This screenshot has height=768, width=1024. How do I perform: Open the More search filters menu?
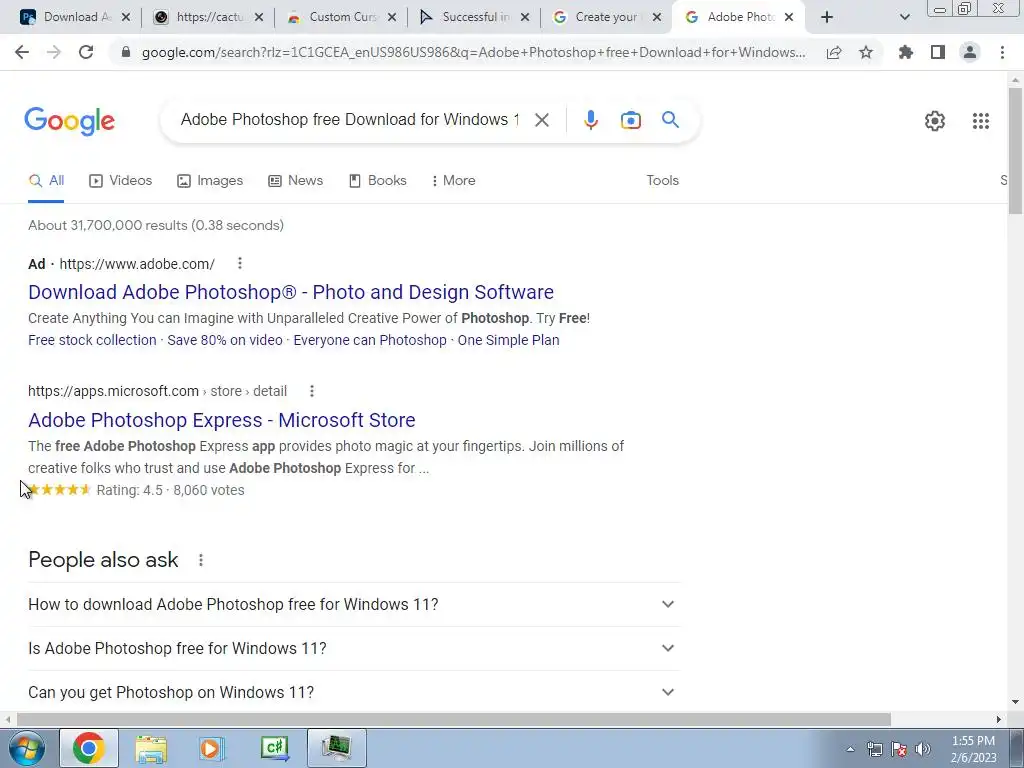453,181
